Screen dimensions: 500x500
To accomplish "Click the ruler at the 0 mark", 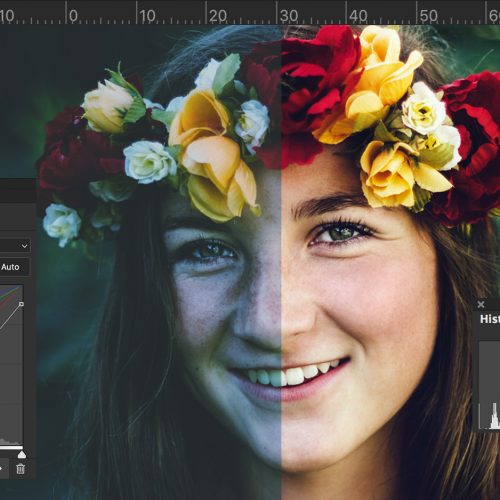I will tap(73, 15).
